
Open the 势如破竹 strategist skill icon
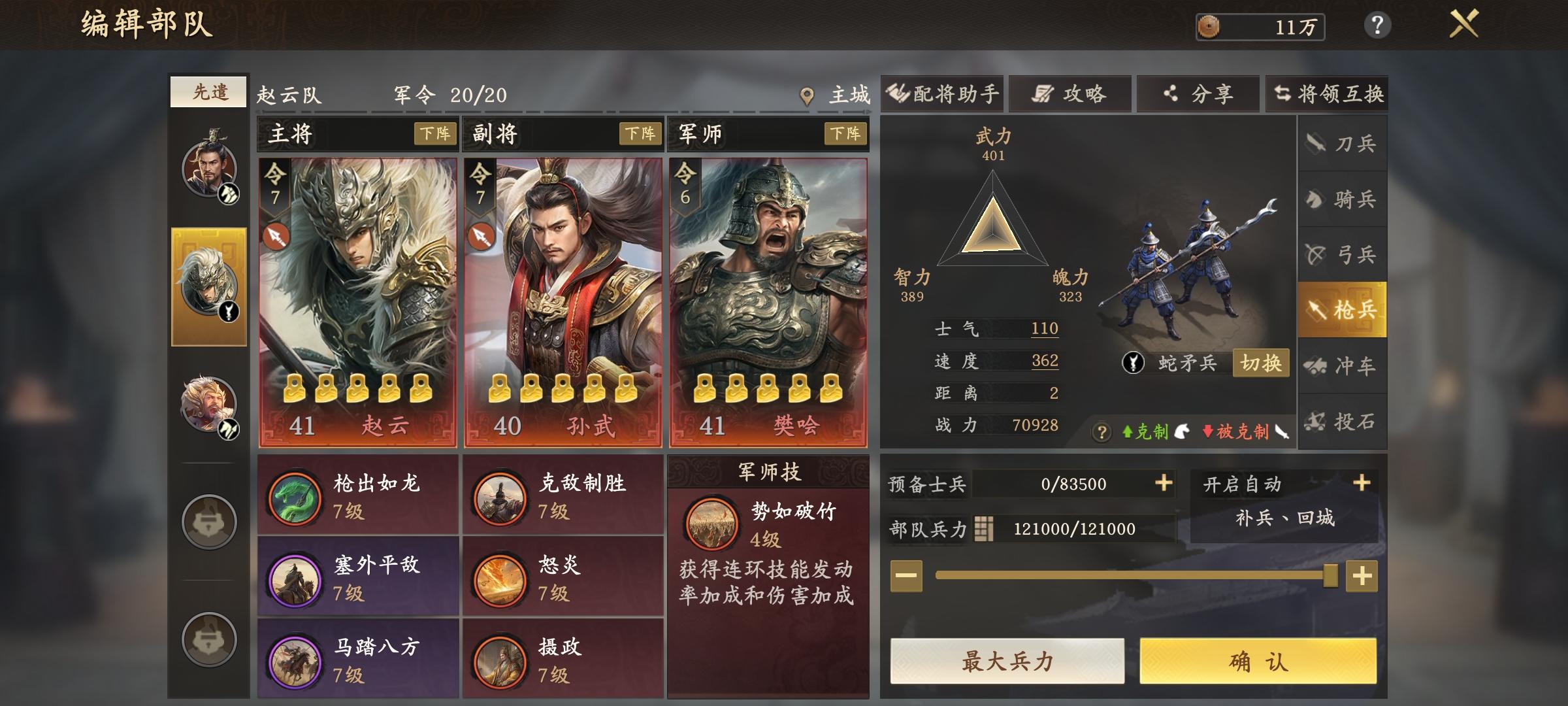pyautogui.click(x=711, y=524)
